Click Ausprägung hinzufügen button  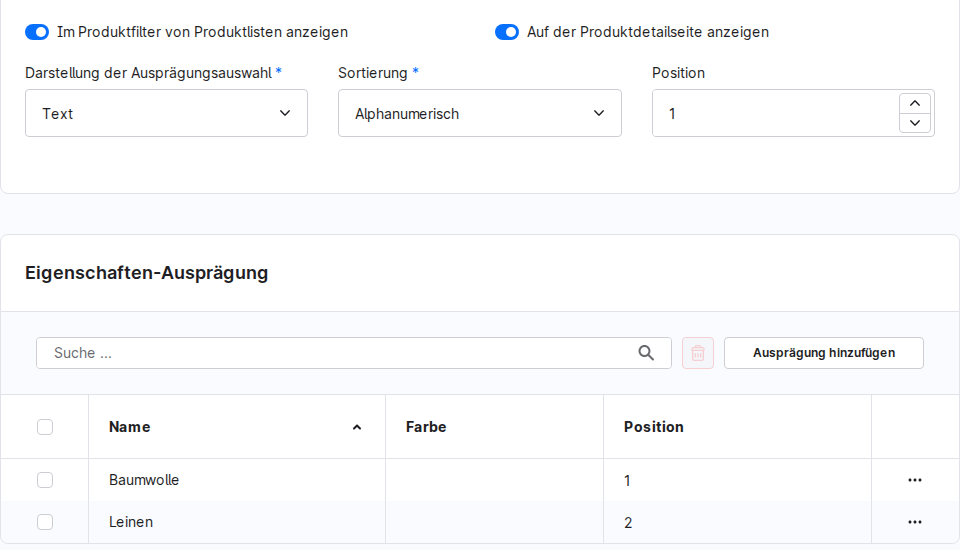point(824,353)
